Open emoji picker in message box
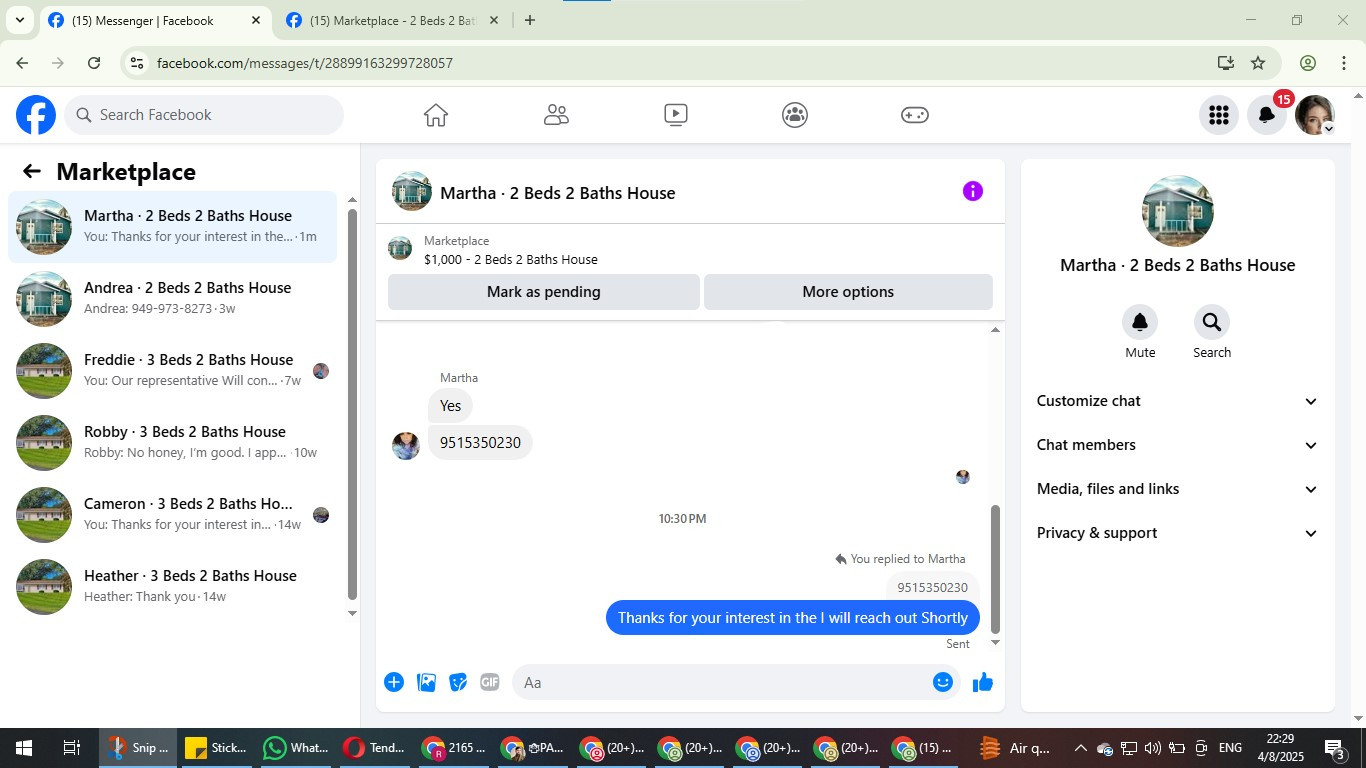Viewport: 1366px width, 768px height. pos(942,682)
